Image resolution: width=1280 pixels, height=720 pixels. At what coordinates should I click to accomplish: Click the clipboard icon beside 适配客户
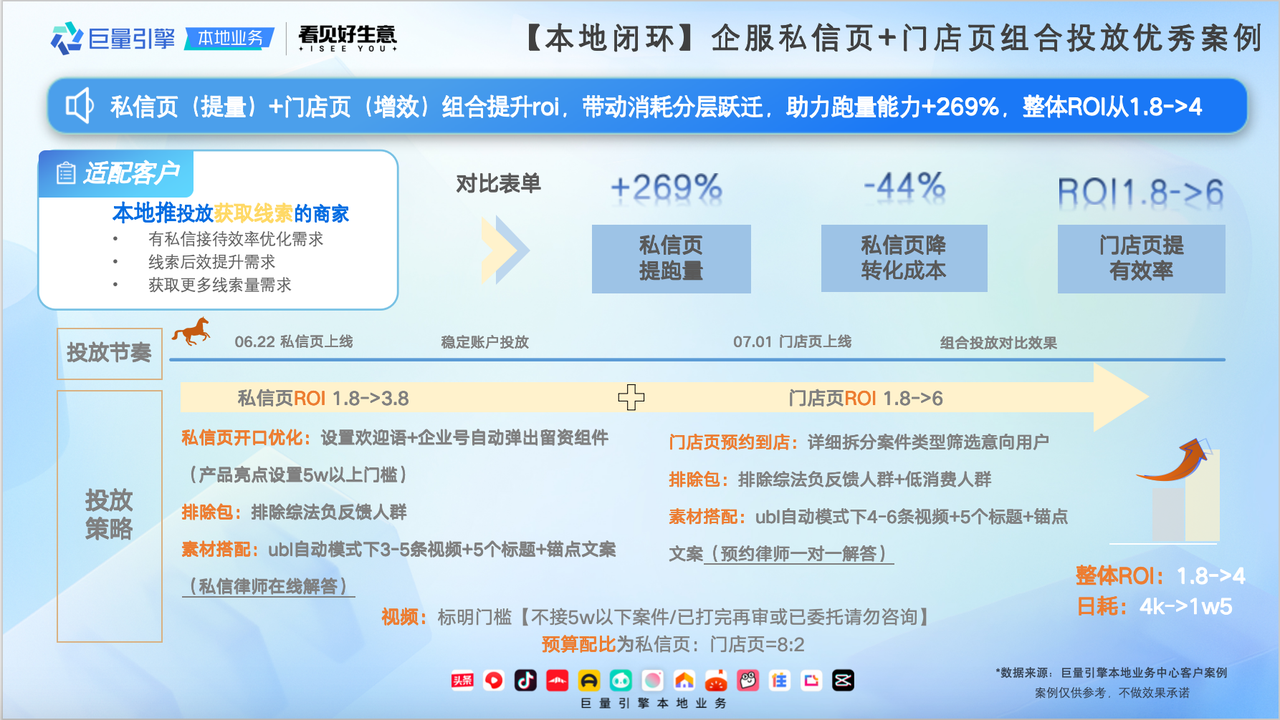tap(66, 173)
